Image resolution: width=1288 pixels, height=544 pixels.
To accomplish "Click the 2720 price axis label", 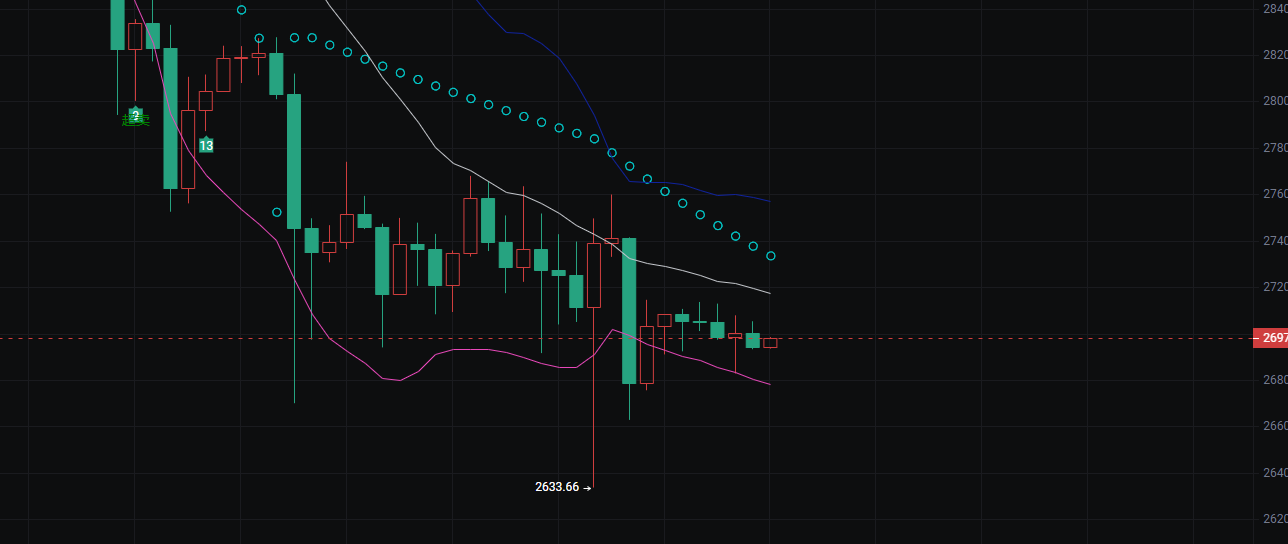I will (1274, 287).
